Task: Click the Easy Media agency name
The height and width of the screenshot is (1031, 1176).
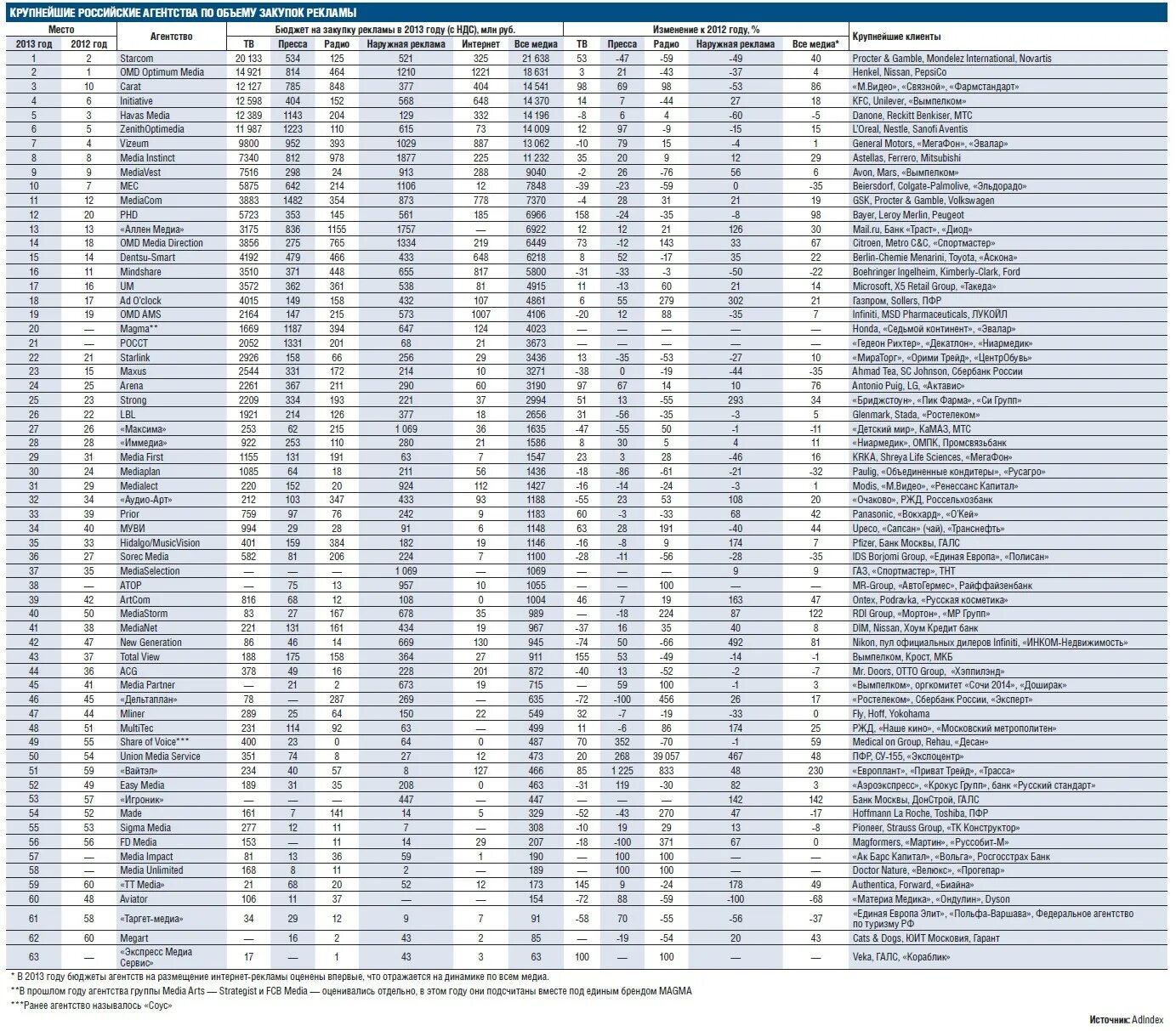Action: [x=142, y=785]
